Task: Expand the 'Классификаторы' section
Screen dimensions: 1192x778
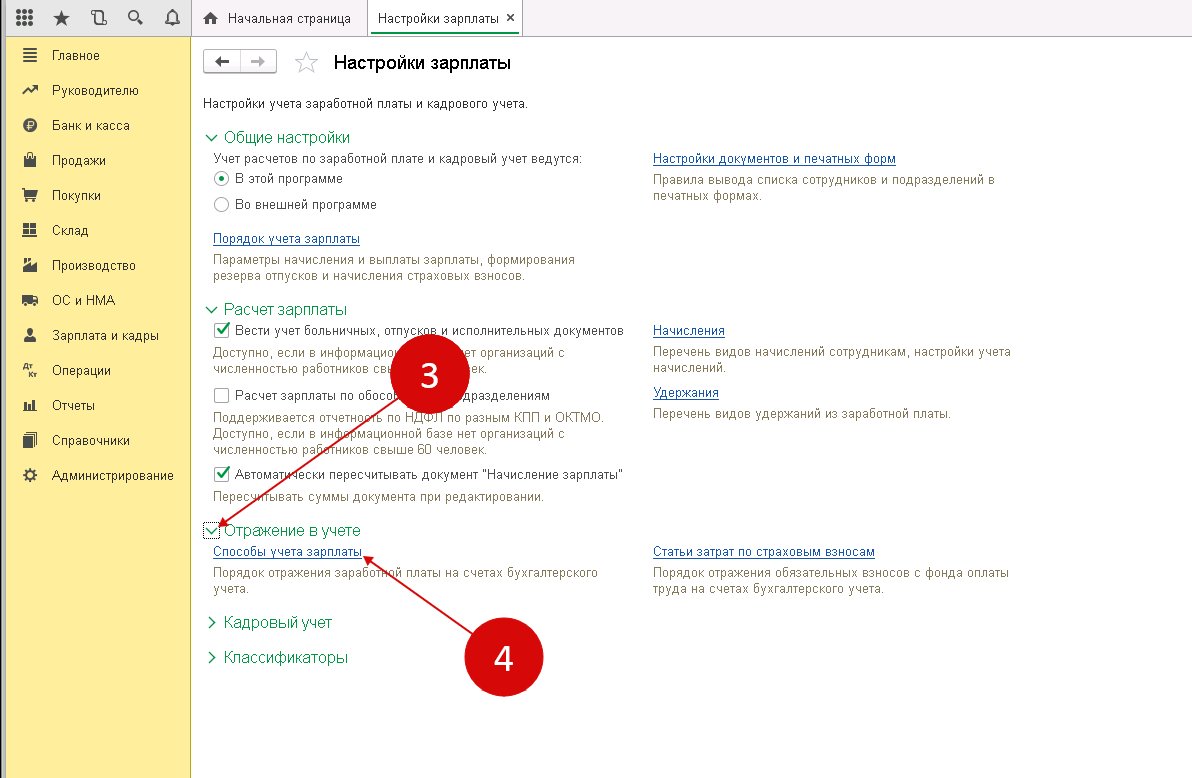Action: tap(211, 658)
